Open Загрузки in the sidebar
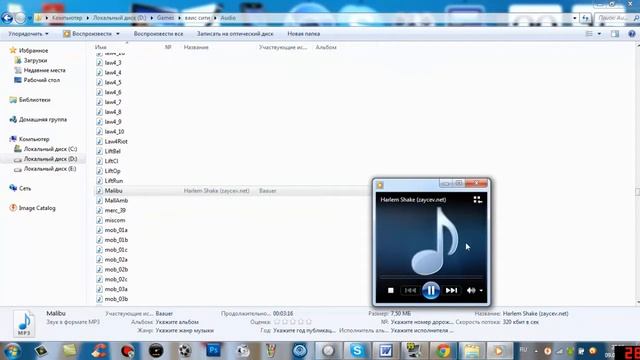 35,60
